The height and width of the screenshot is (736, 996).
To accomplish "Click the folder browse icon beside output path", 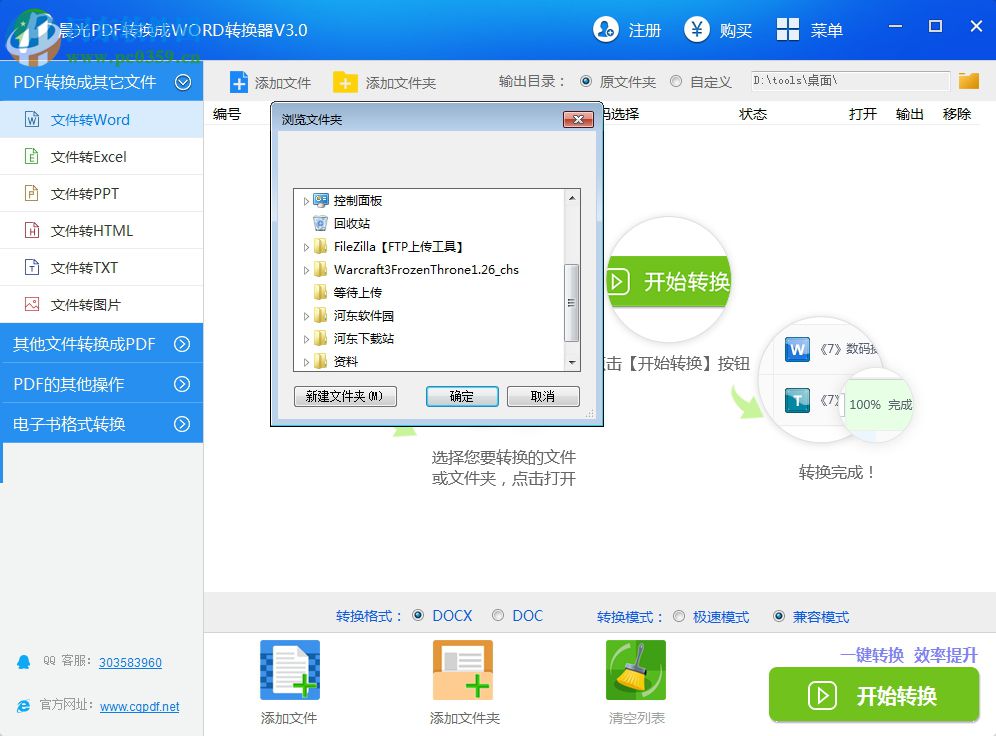I will [x=968, y=81].
